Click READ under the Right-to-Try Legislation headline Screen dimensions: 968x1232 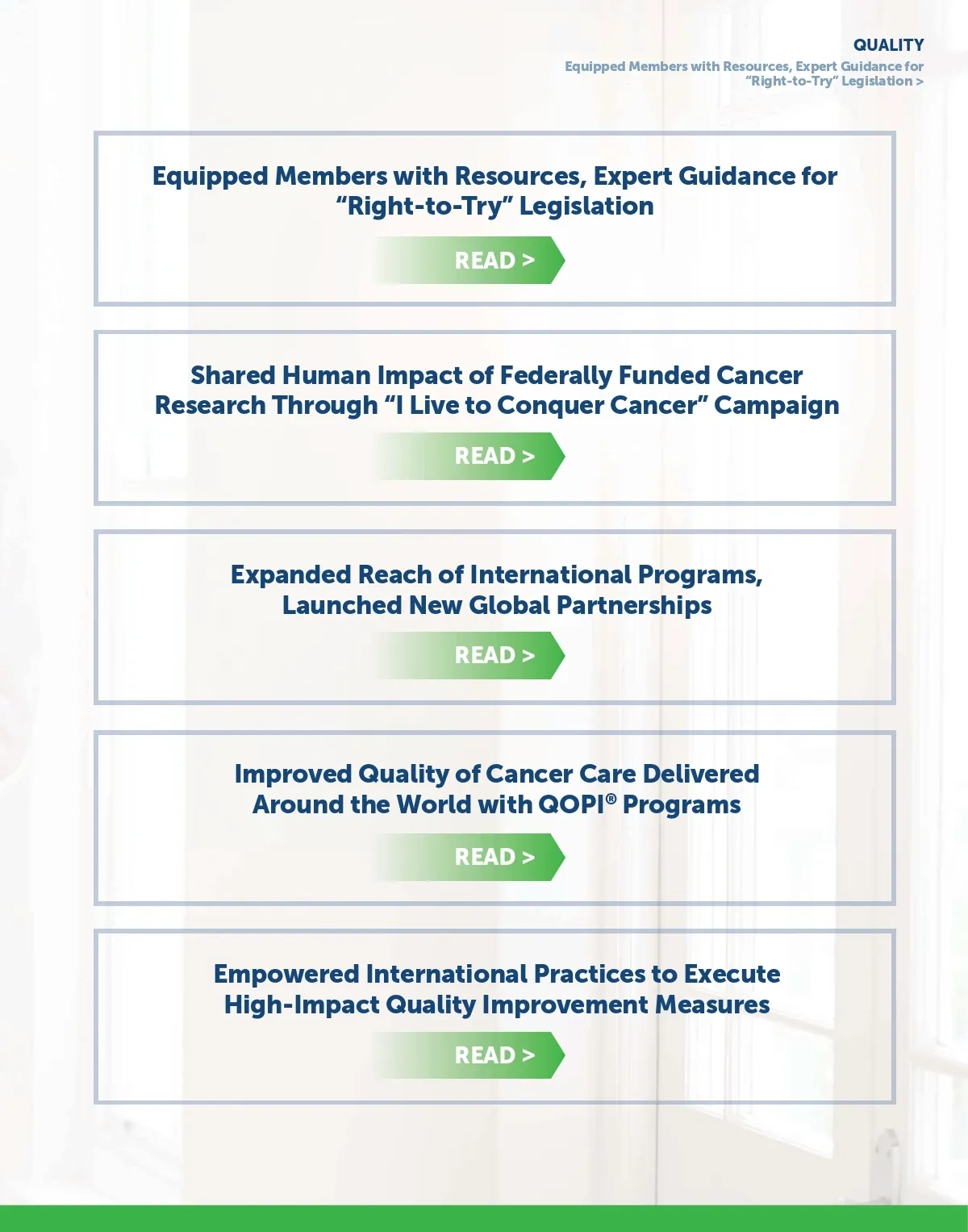484,261
